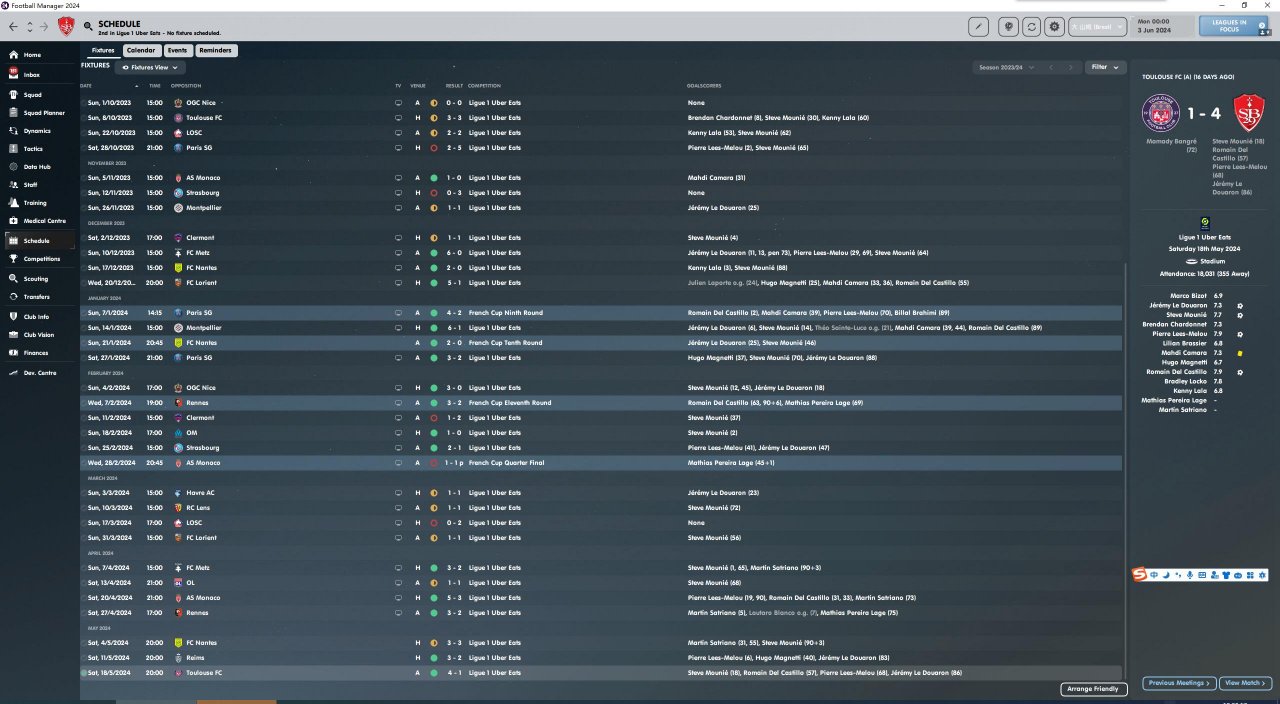Click Steve Mounié in the lineup ratings
Screen dimensions: 1280x704
pos(1186,315)
